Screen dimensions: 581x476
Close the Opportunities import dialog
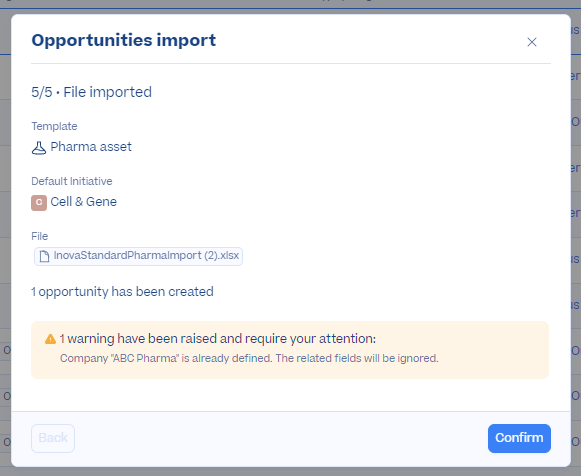(x=532, y=42)
